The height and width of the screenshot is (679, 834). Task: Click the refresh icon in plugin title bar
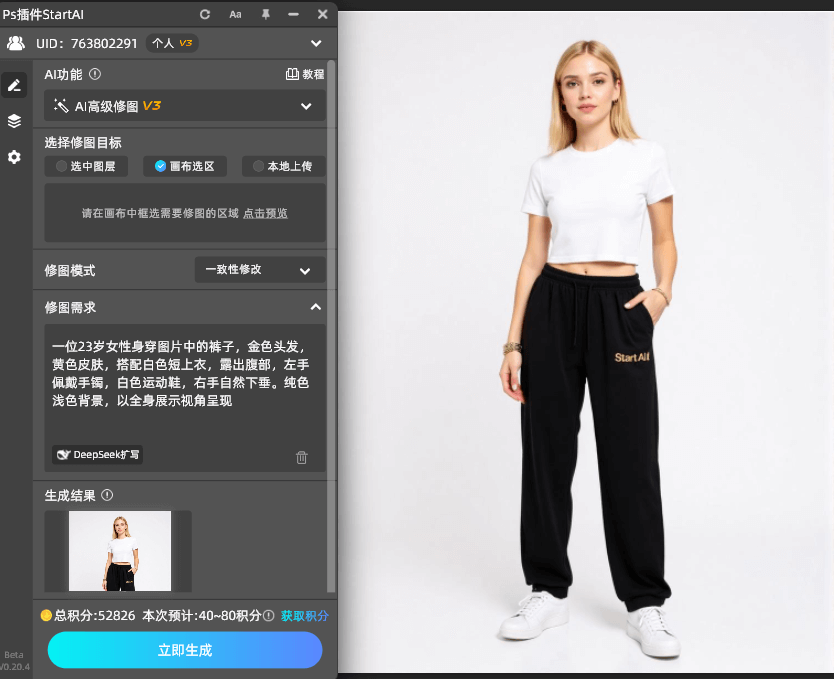205,14
